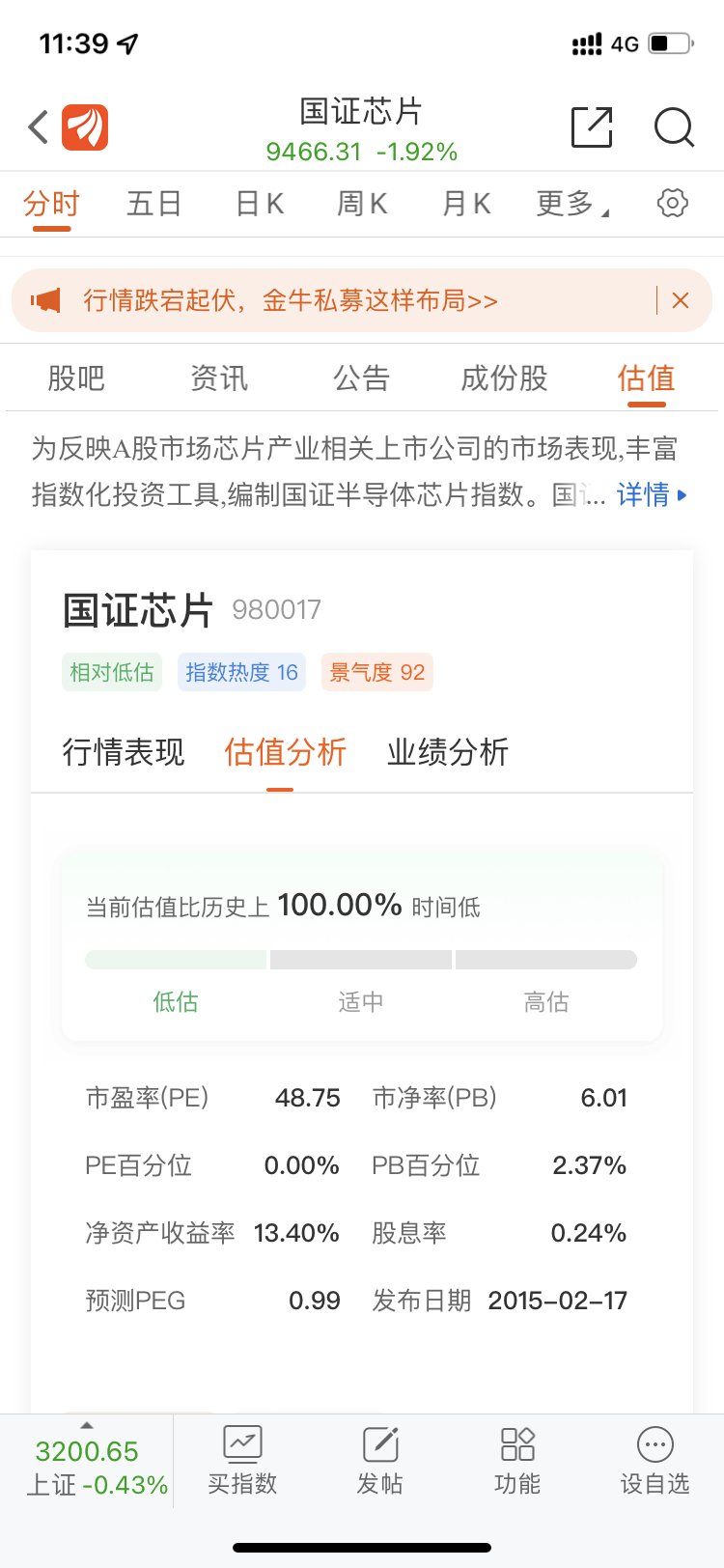The height and width of the screenshot is (1568, 724).
Task: Expand index description via 详情
Action: click(x=651, y=495)
